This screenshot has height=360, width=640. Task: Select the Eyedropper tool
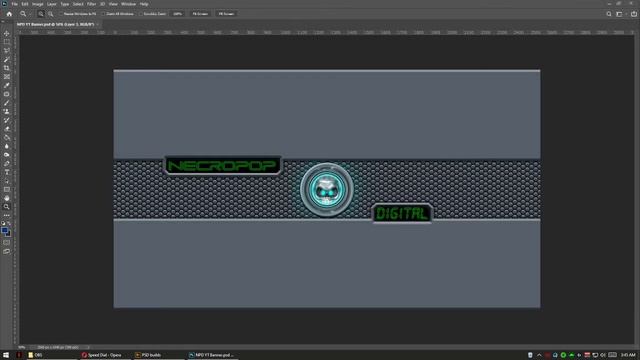(7, 85)
